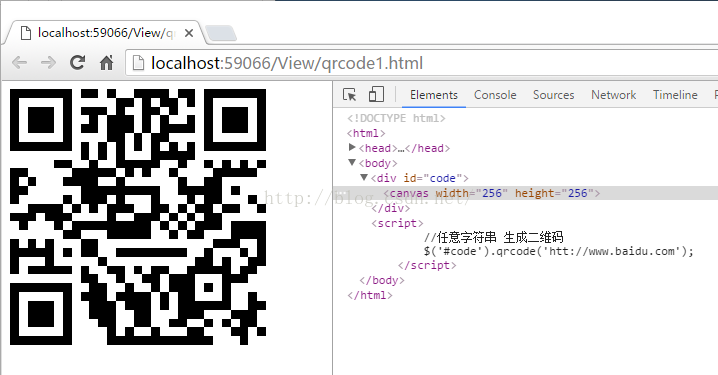Select the opening html tag line

pos(366,133)
